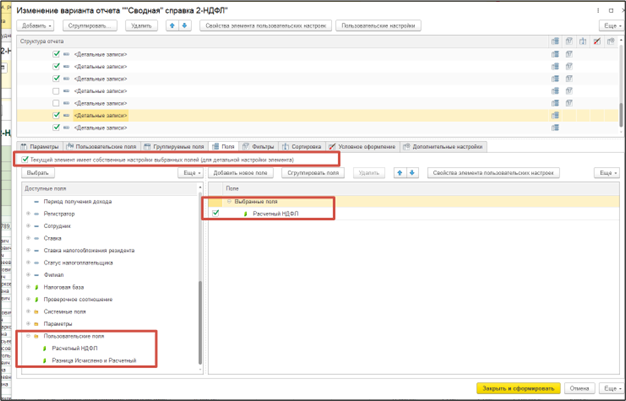Move structure item down with top toolbar arrow
Screen dimensions: 626x401
[184, 26]
